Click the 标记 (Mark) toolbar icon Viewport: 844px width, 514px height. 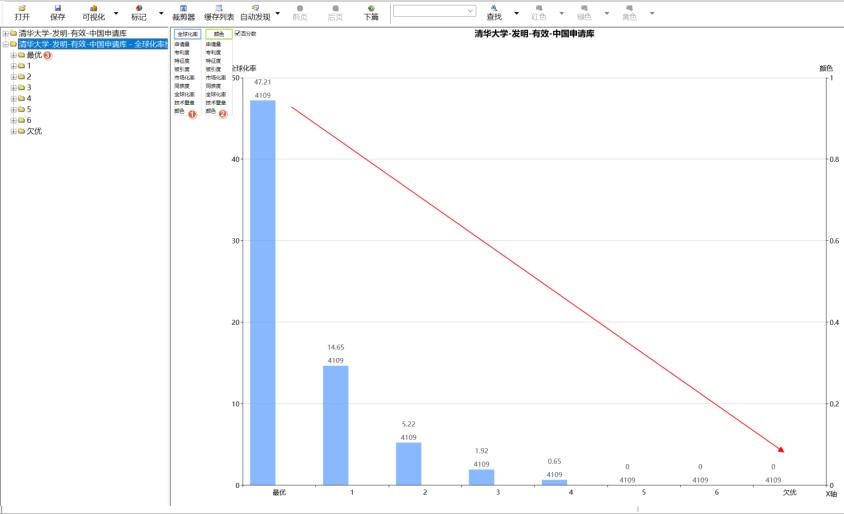pyautogui.click(x=138, y=12)
